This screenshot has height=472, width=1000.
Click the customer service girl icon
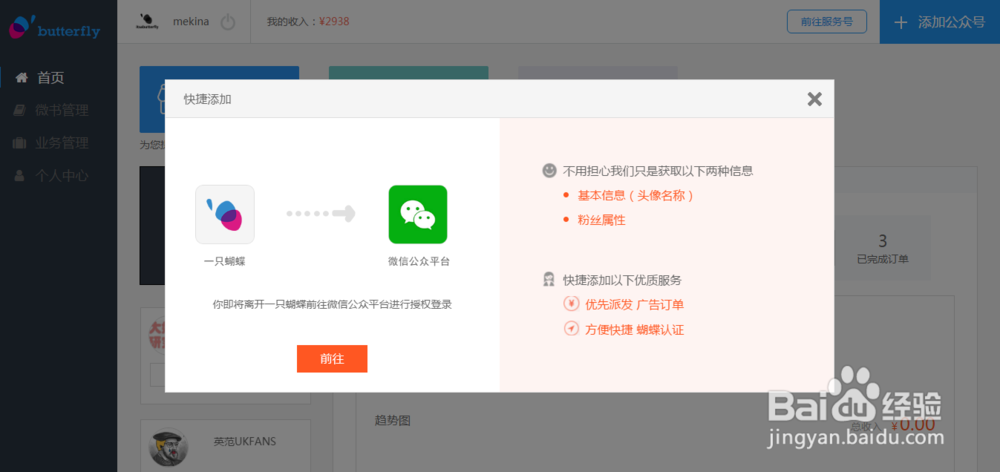click(x=548, y=279)
